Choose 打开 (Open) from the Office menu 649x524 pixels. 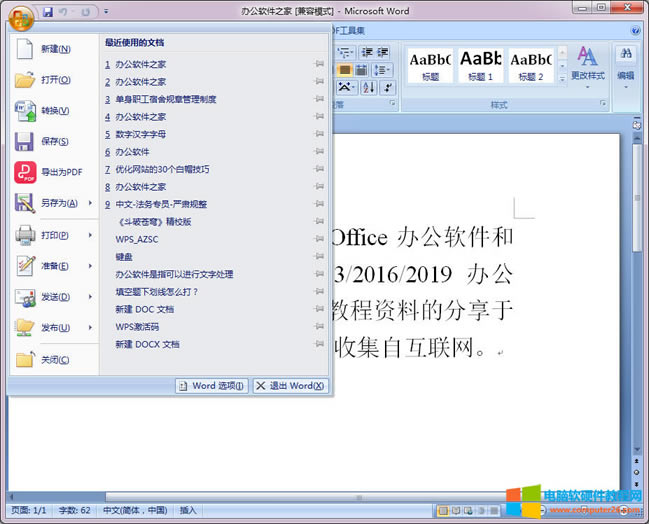tap(55, 79)
